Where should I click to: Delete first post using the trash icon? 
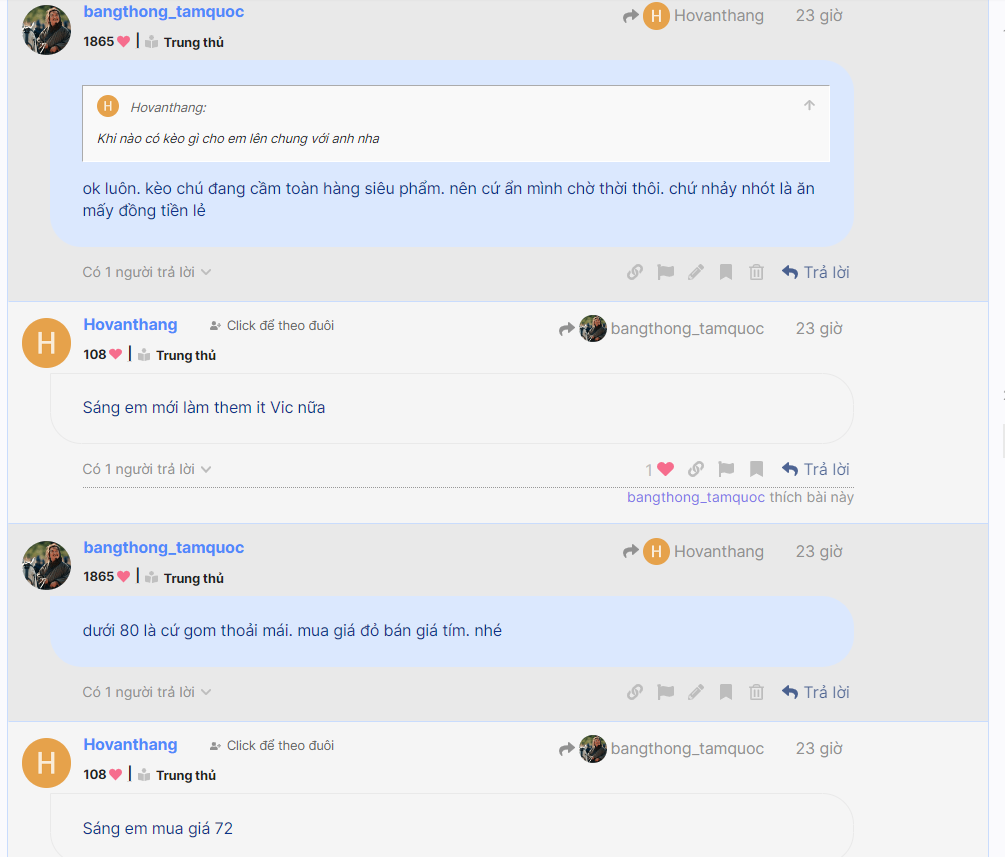click(x=756, y=272)
